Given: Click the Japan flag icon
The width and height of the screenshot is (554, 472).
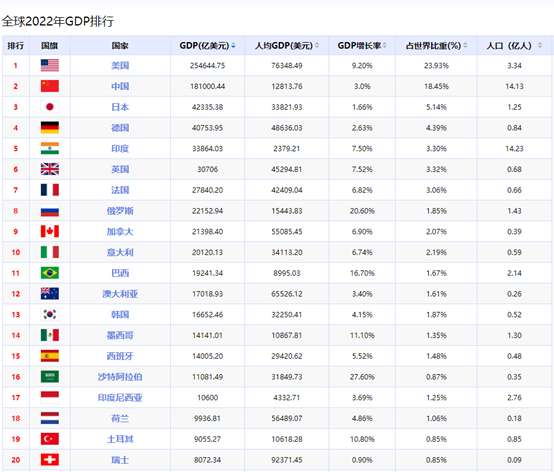Looking at the screenshot, I should tap(50, 107).
